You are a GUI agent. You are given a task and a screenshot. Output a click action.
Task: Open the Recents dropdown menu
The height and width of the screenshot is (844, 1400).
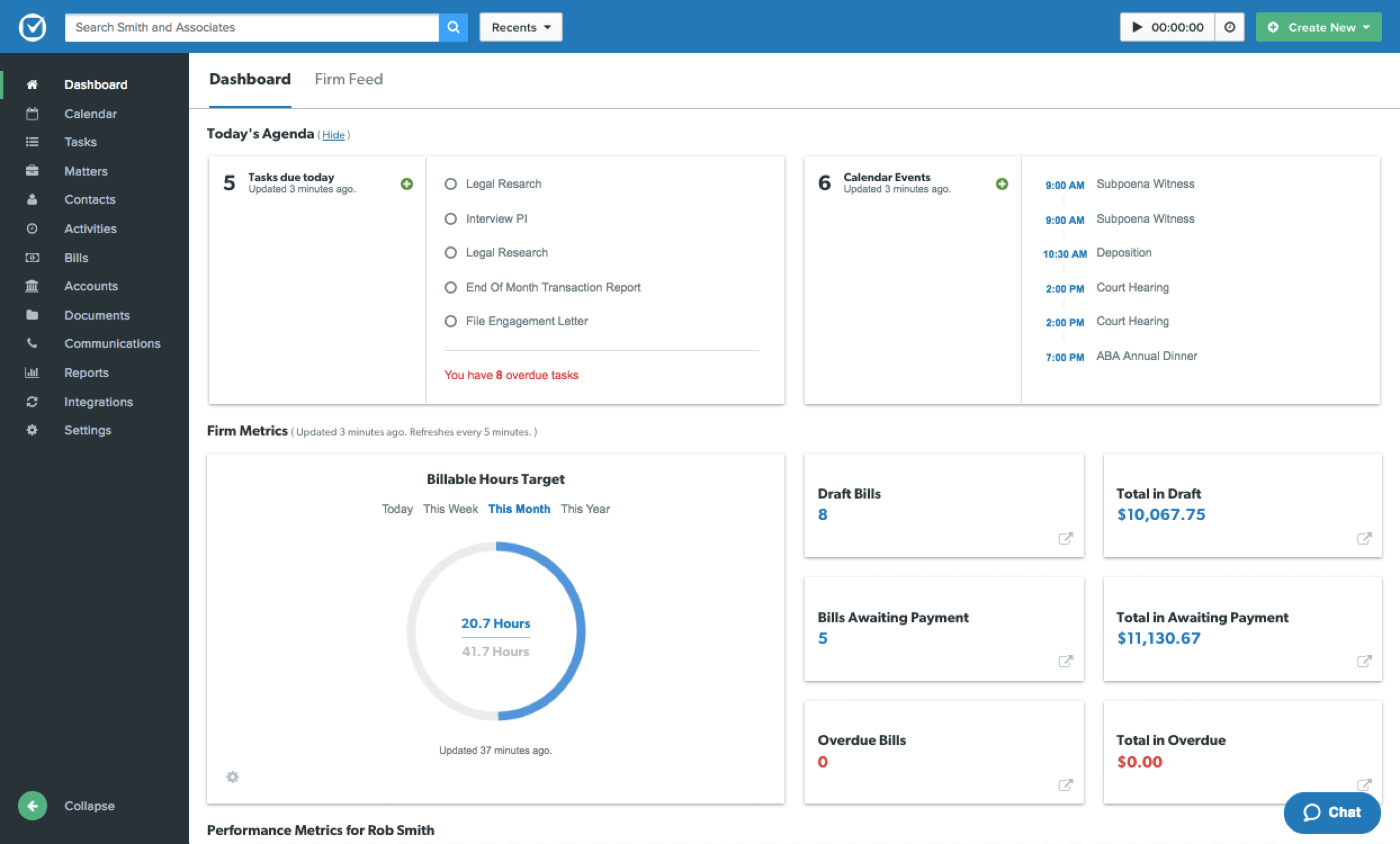click(520, 27)
